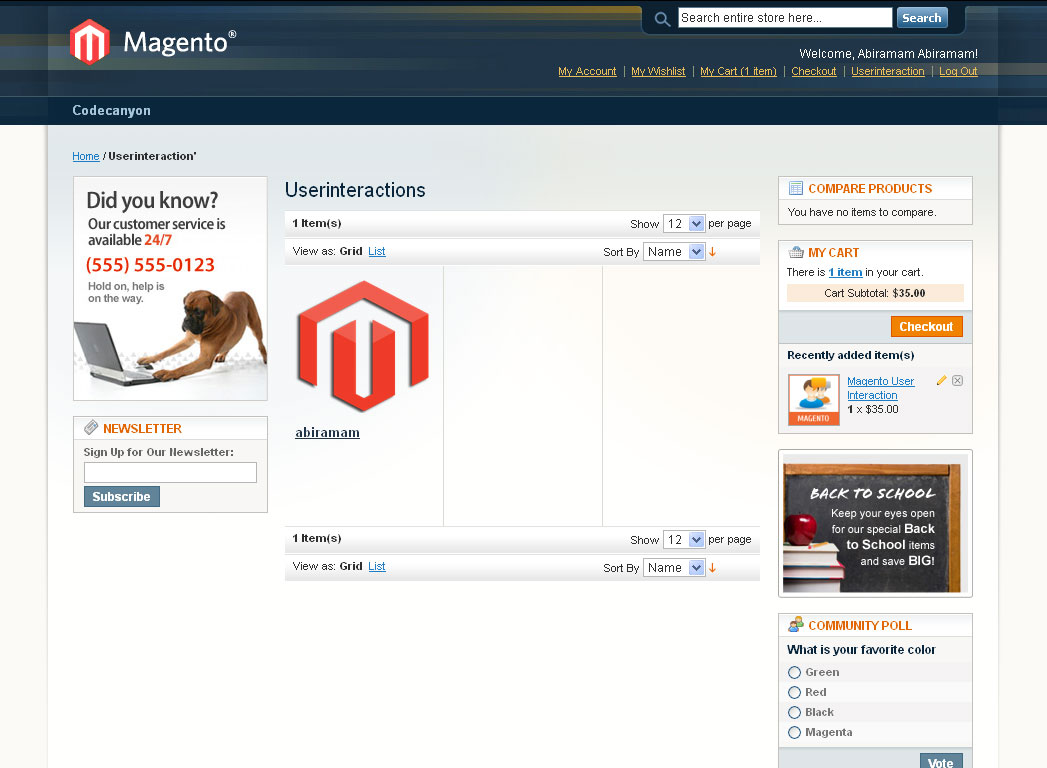Open Magento User Interaction product link
The image size is (1047, 768).
[x=880, y=388]
